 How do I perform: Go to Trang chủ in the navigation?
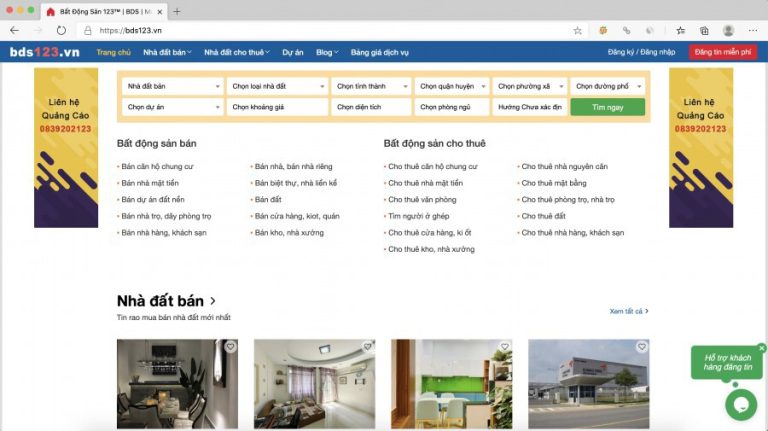[x=113, y=52]
